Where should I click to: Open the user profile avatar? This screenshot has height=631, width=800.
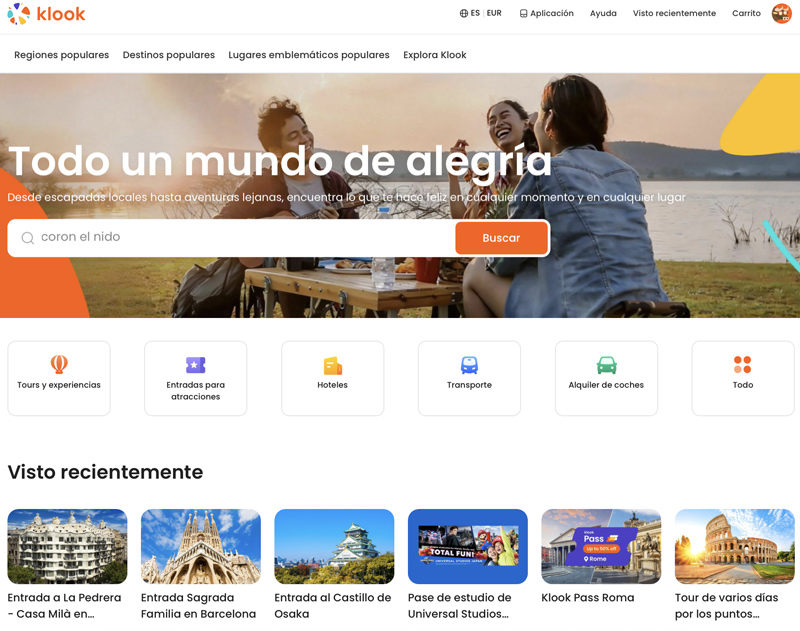pos(781,13)
